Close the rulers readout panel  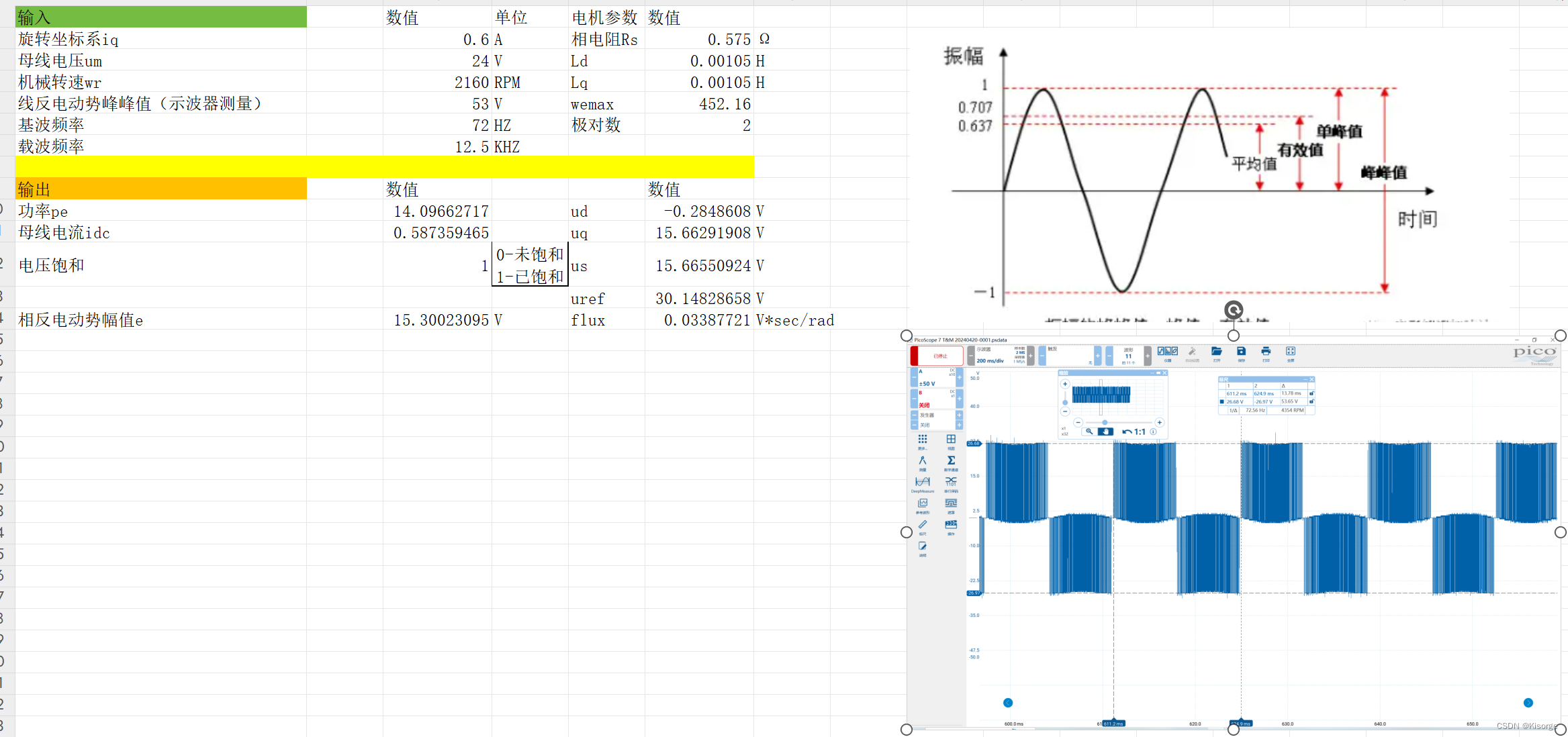1311,379
